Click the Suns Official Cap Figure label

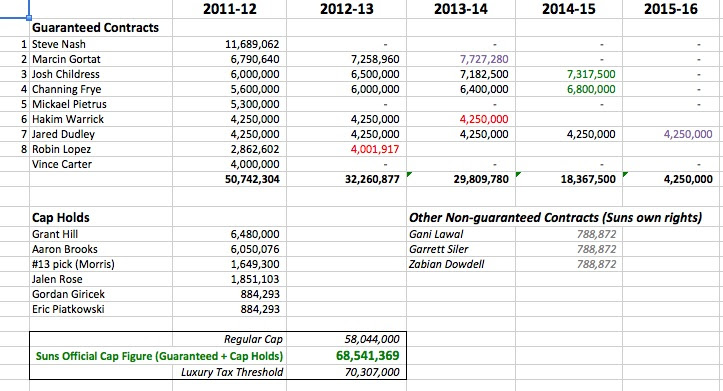[x=158, y=356]
